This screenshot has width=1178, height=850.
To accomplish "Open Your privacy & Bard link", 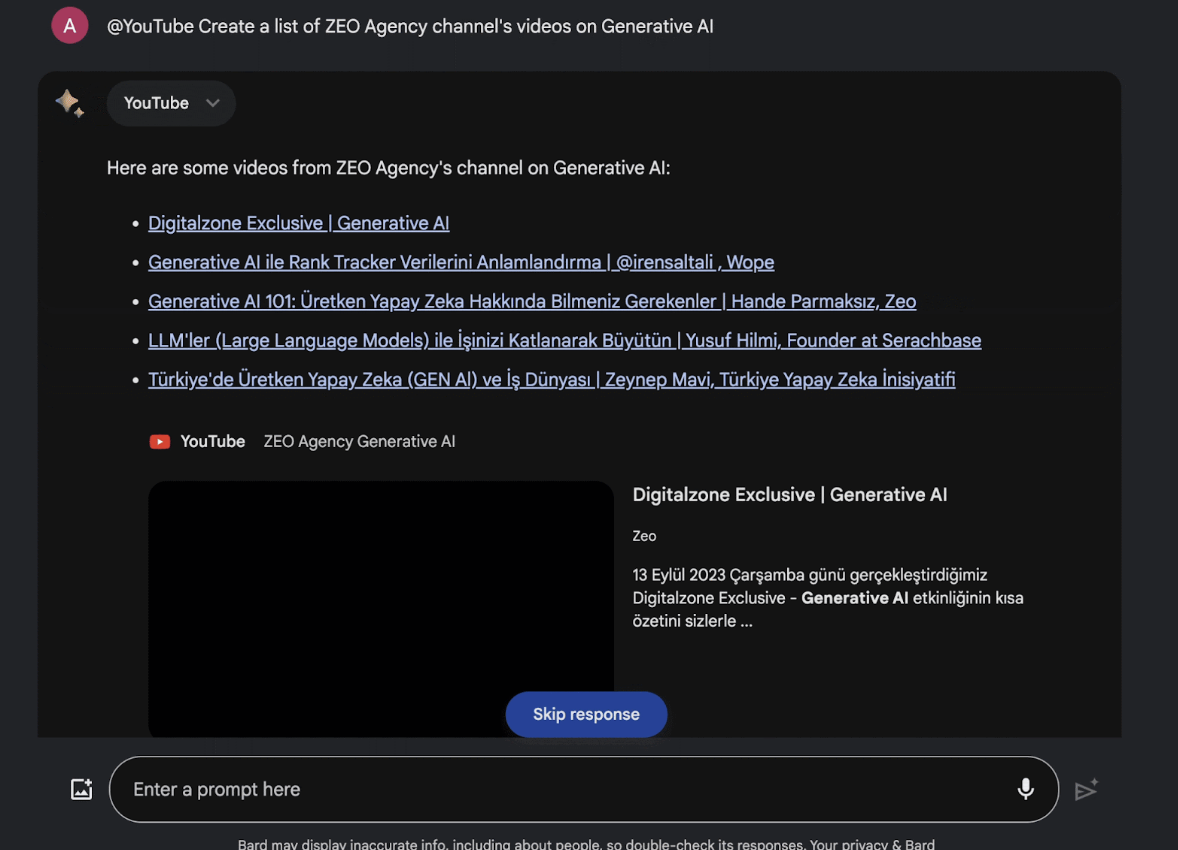I will 872,844.
